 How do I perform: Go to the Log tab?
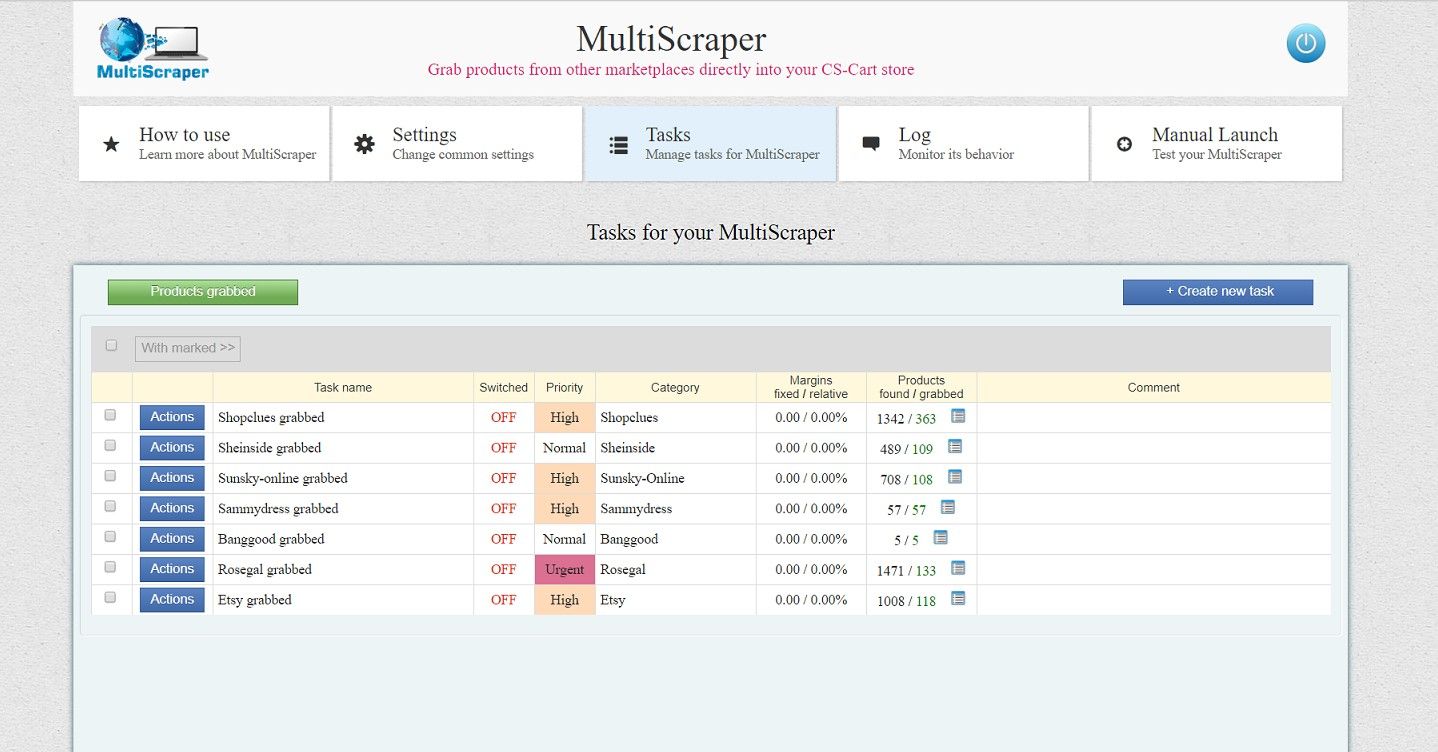click(x=963, y=144)
